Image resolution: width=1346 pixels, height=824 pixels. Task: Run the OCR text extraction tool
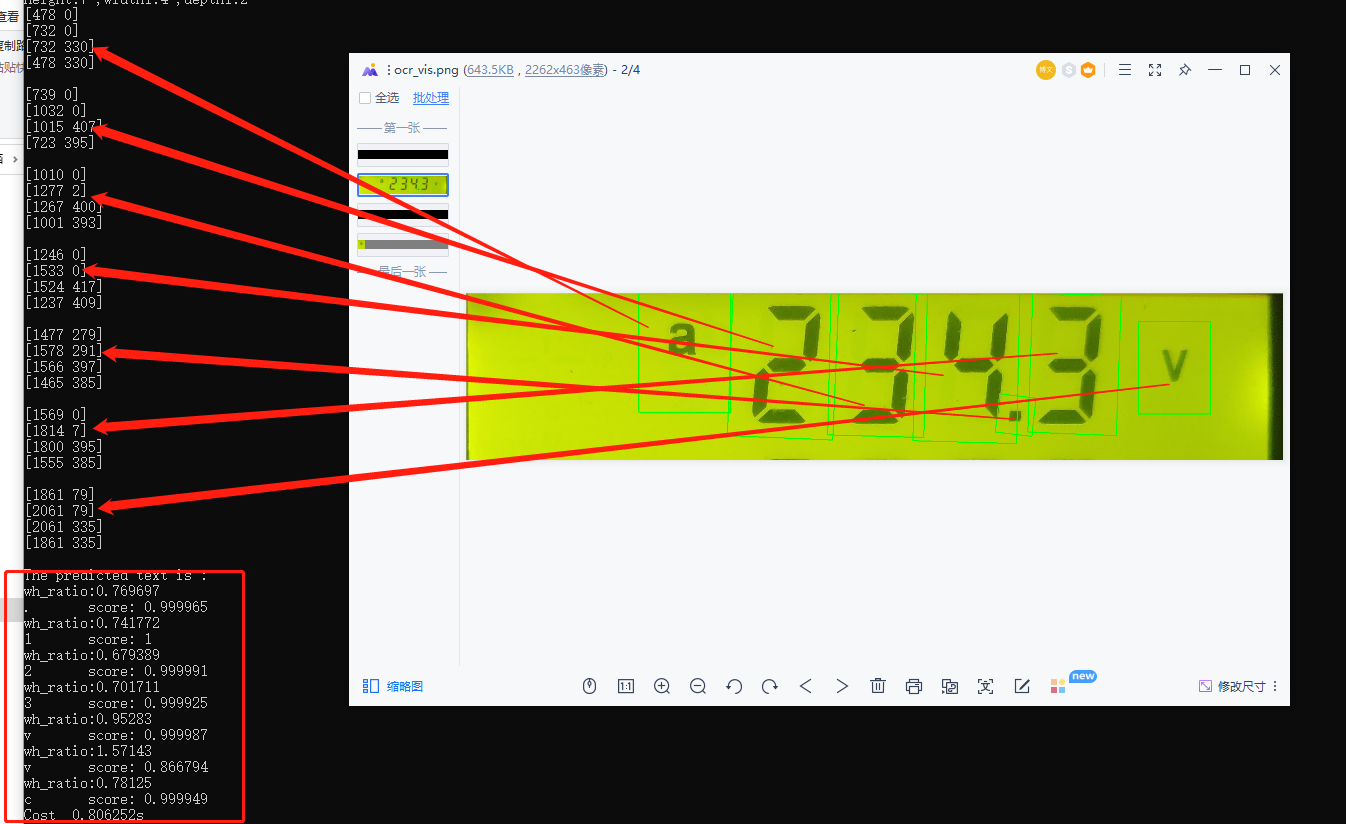click(986, 686)
